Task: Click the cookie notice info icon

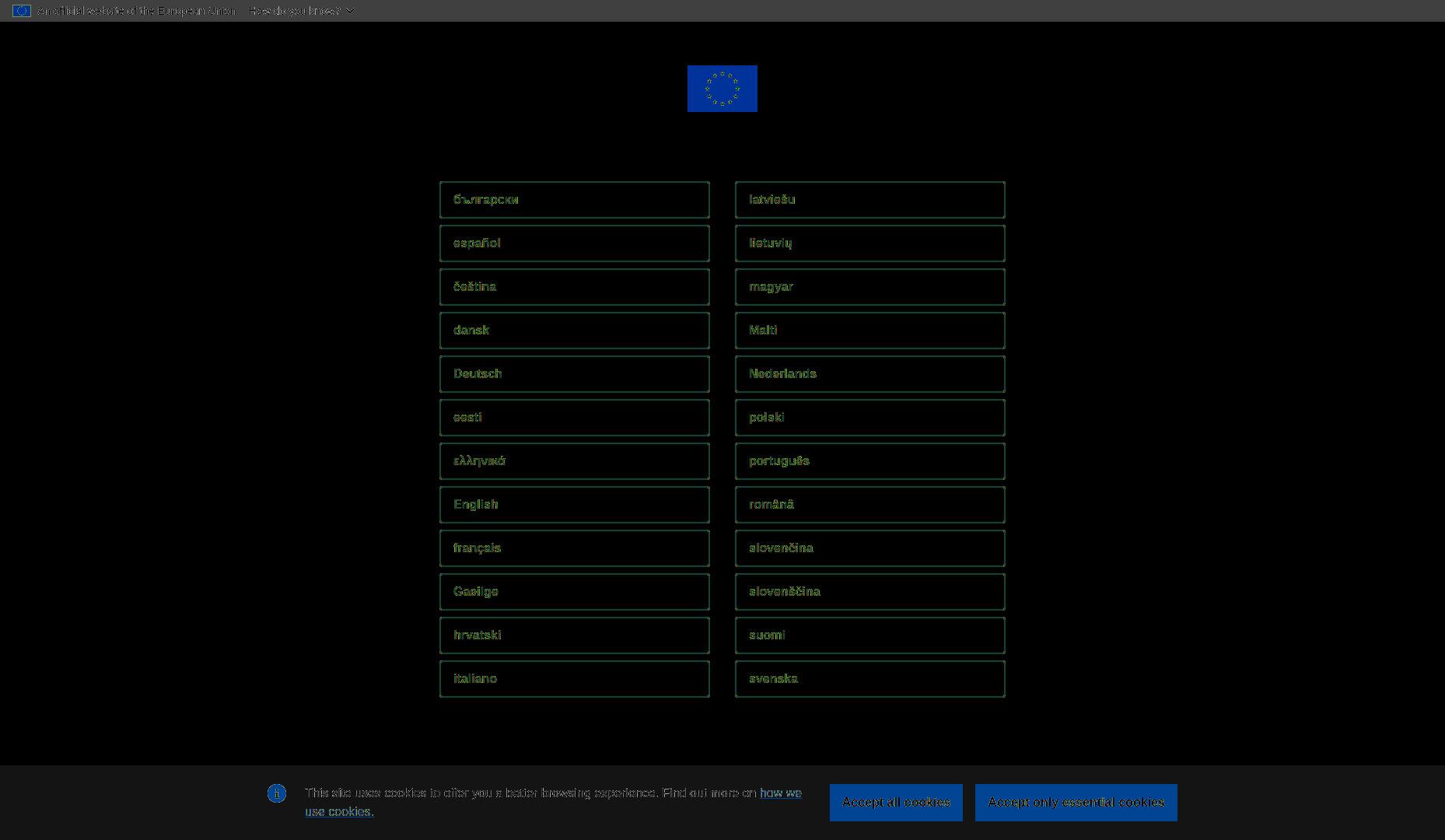Action: tap(277, 793)
